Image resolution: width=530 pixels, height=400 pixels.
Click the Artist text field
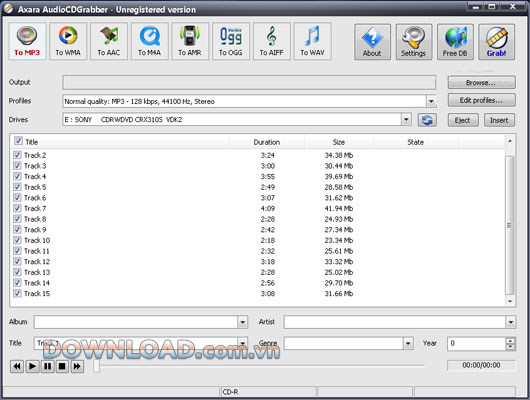point(395,322)
